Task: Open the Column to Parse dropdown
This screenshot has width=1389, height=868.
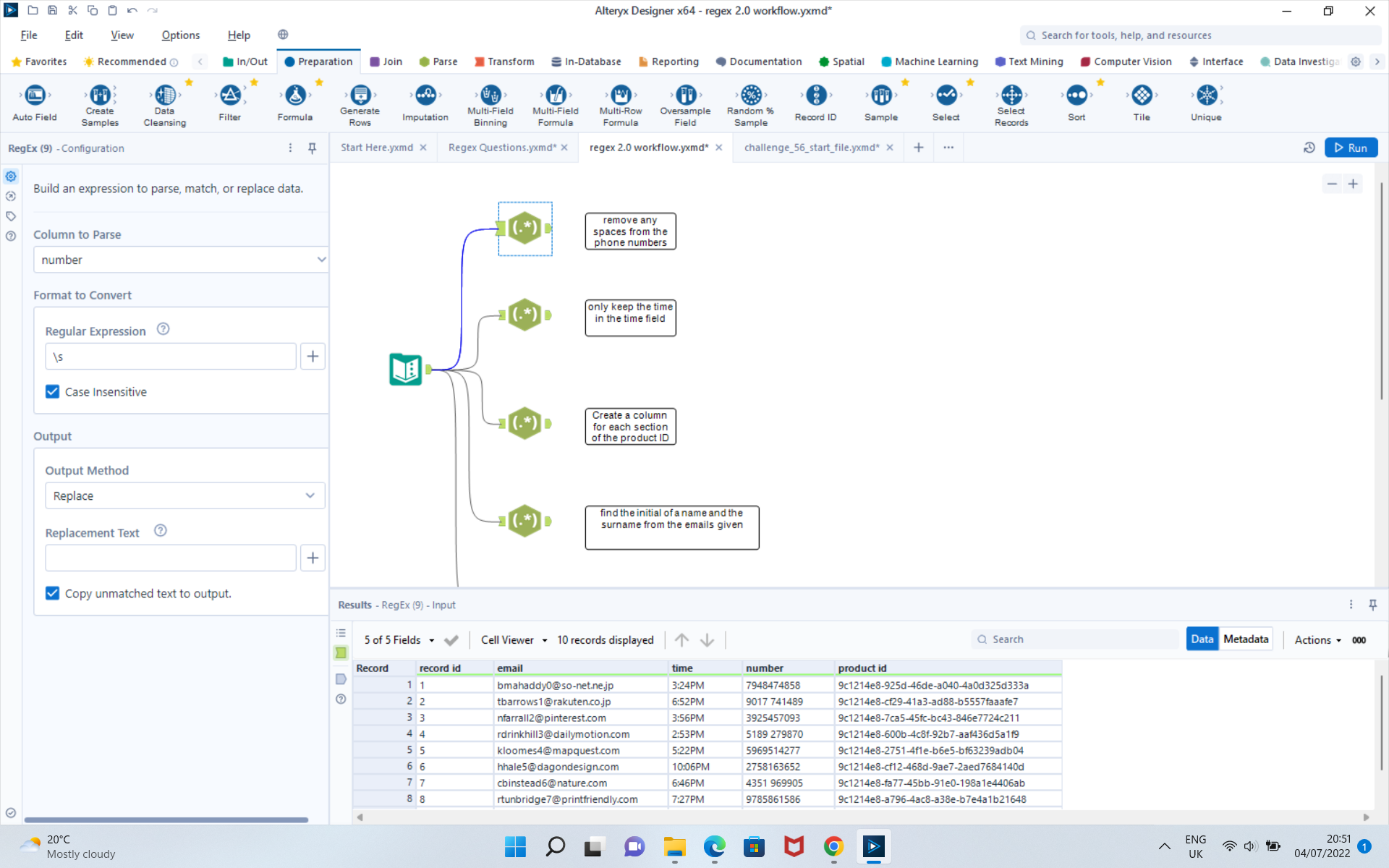Action: pos(180,260)
